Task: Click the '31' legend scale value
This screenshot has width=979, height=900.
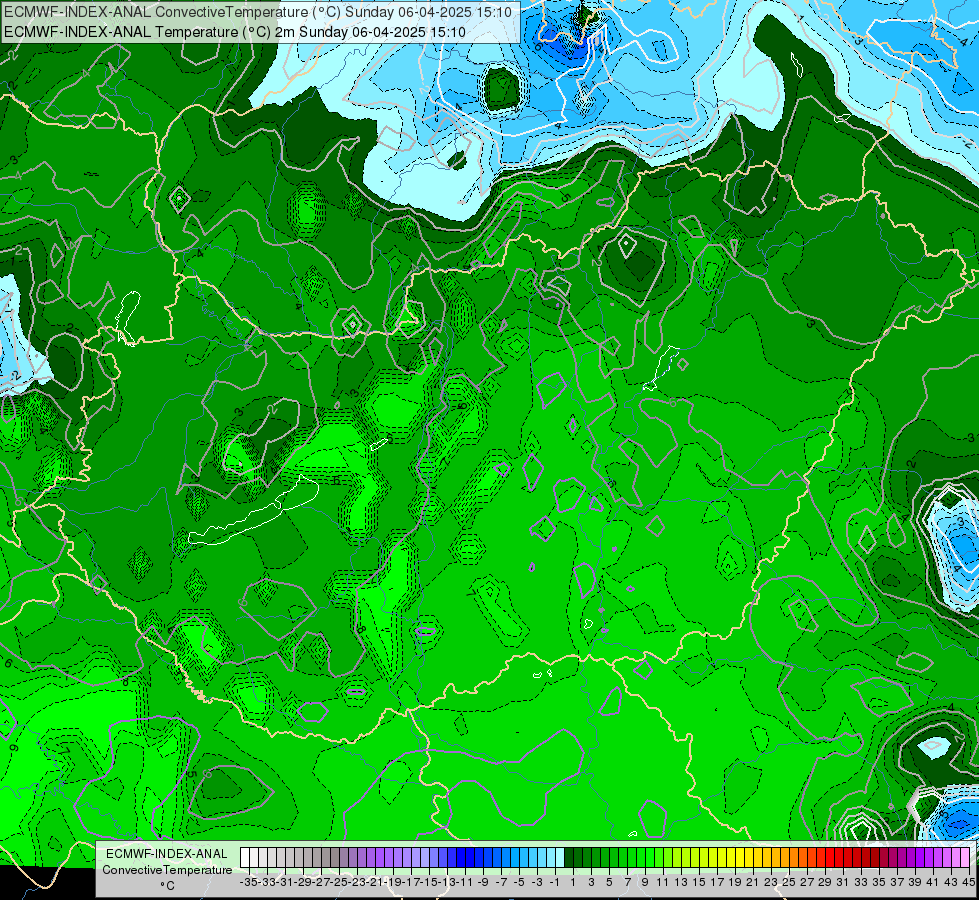Action: (843, 882)
